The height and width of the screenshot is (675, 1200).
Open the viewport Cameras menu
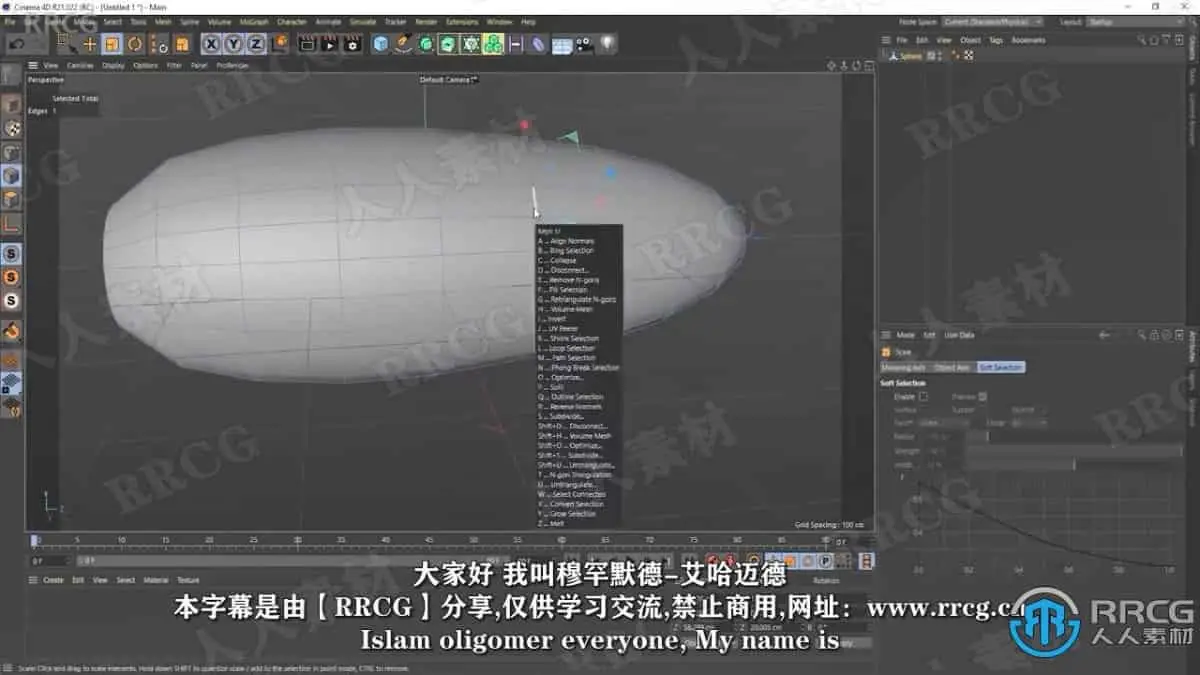(x=80, y=65)
